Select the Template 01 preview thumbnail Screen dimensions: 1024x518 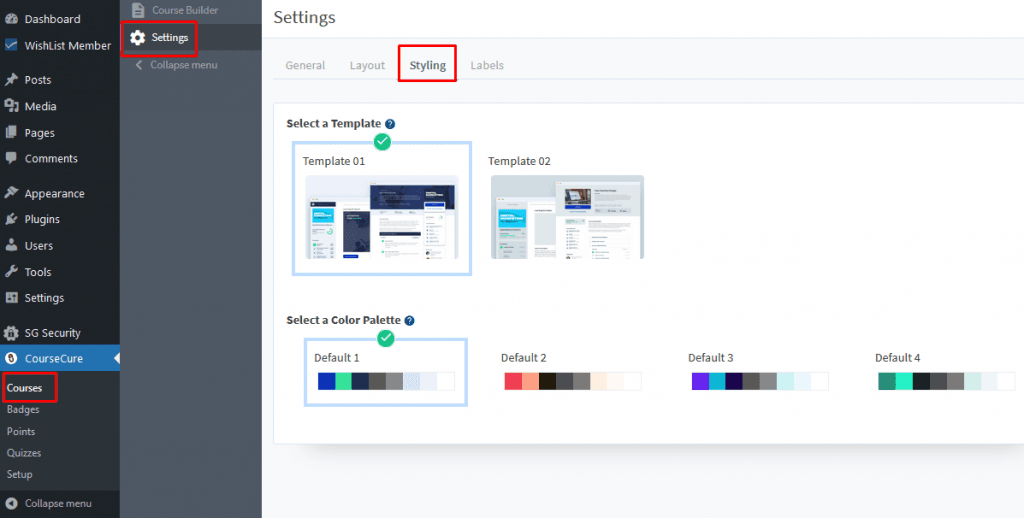[x=381, y=217]
